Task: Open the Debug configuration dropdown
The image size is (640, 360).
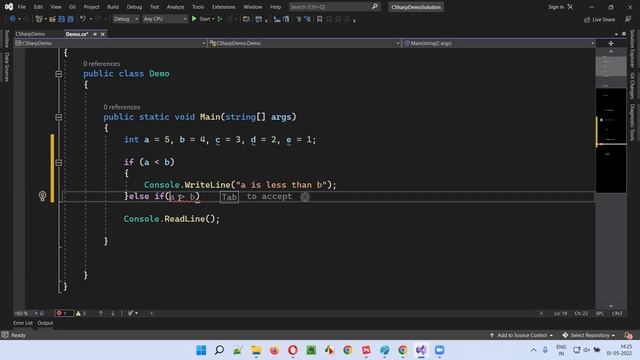Action: click(x=125, y=19)
